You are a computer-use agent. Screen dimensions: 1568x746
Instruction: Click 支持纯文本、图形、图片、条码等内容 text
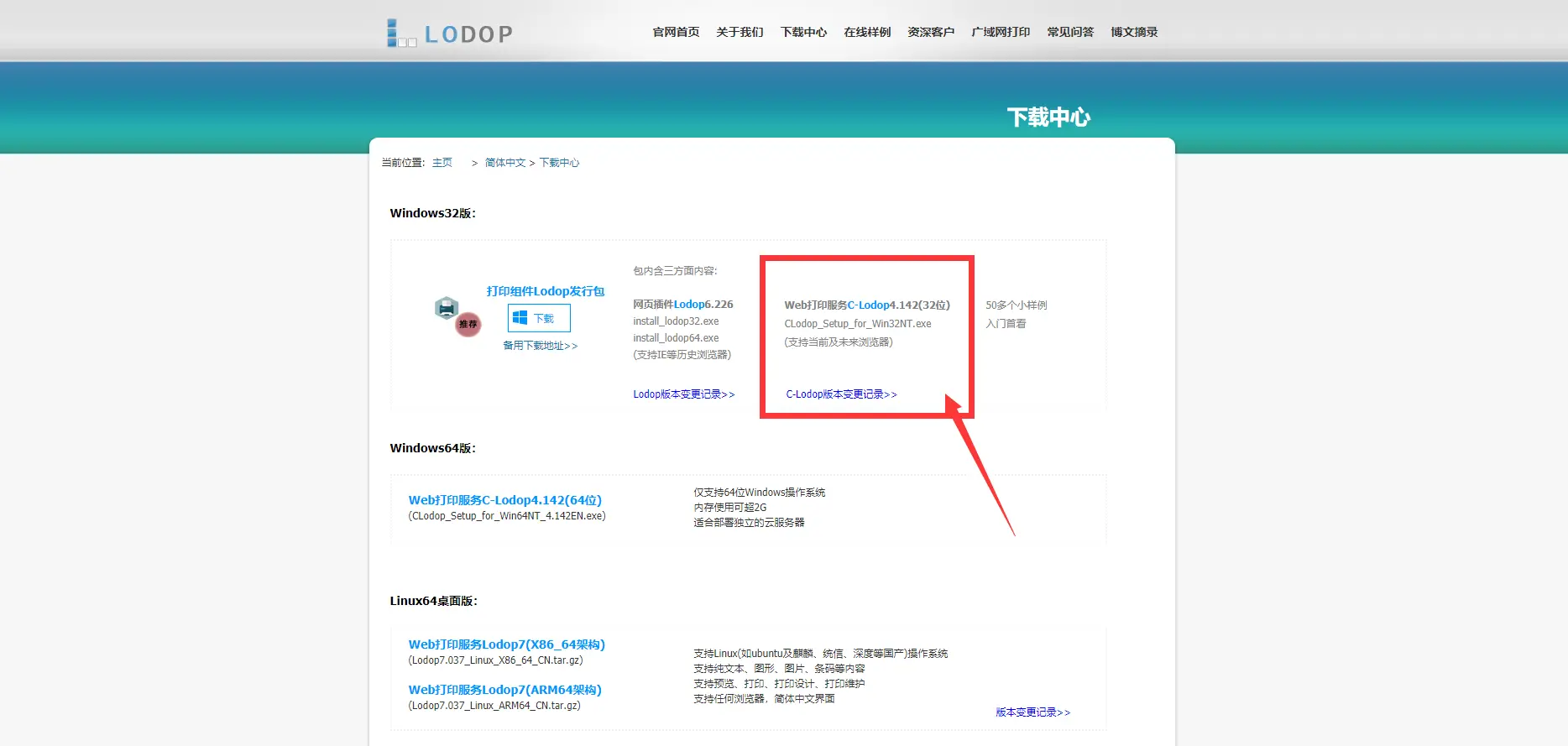(x=779, y=669)
